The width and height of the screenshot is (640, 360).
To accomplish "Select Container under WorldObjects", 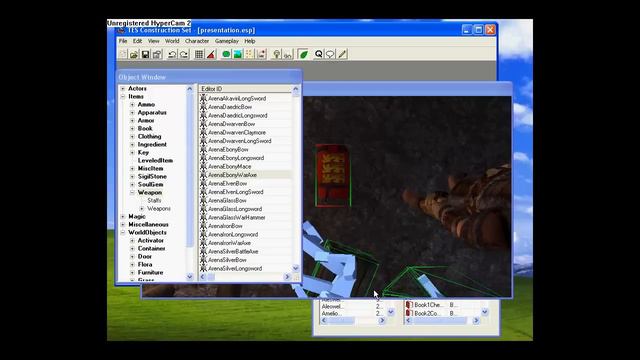I will point(151,249).
